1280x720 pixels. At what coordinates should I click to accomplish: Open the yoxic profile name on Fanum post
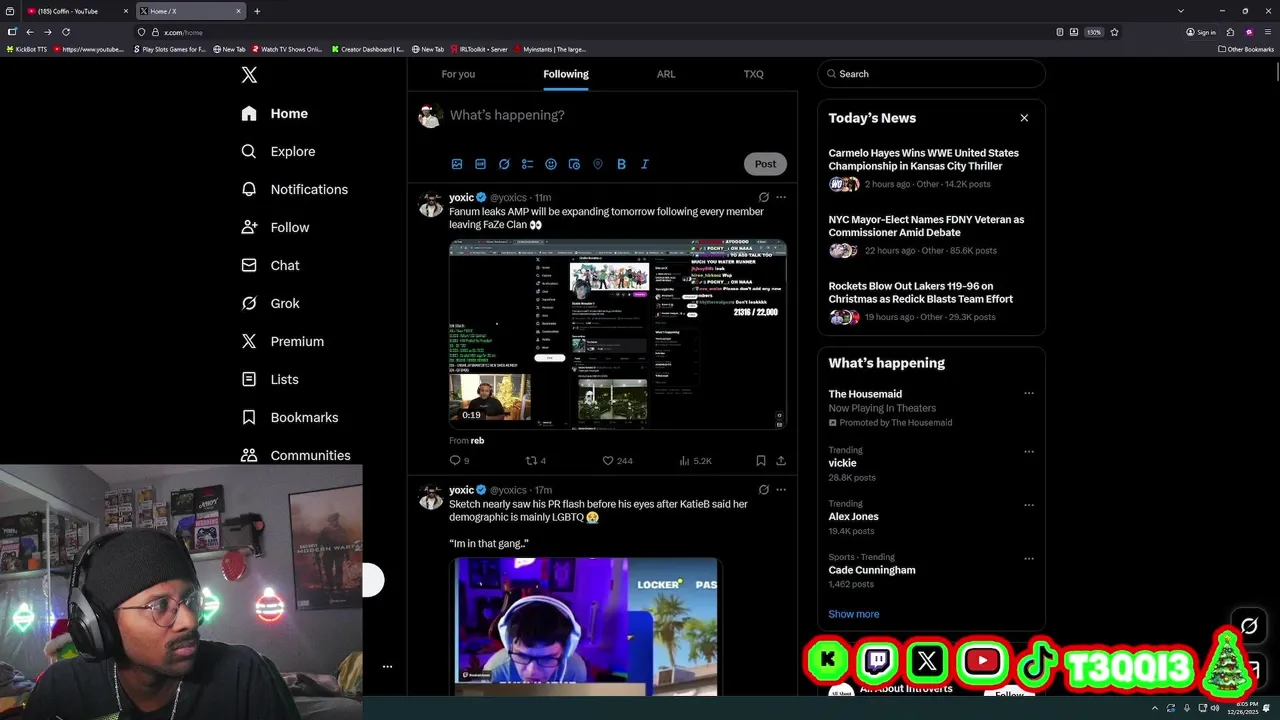461,198
